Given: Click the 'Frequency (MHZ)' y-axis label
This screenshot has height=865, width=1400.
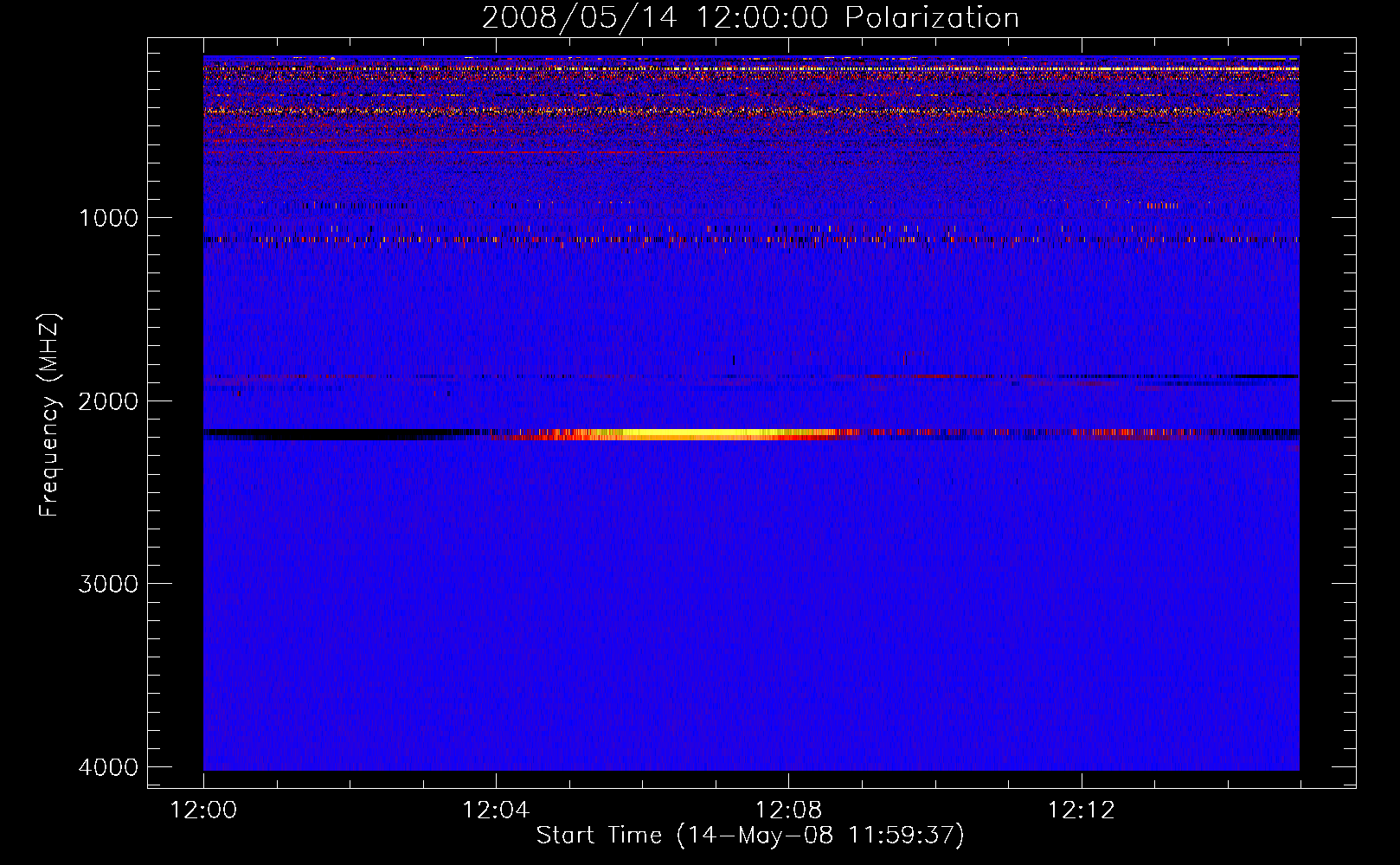Looking at the screenshot, I should [x=49, y=415].
